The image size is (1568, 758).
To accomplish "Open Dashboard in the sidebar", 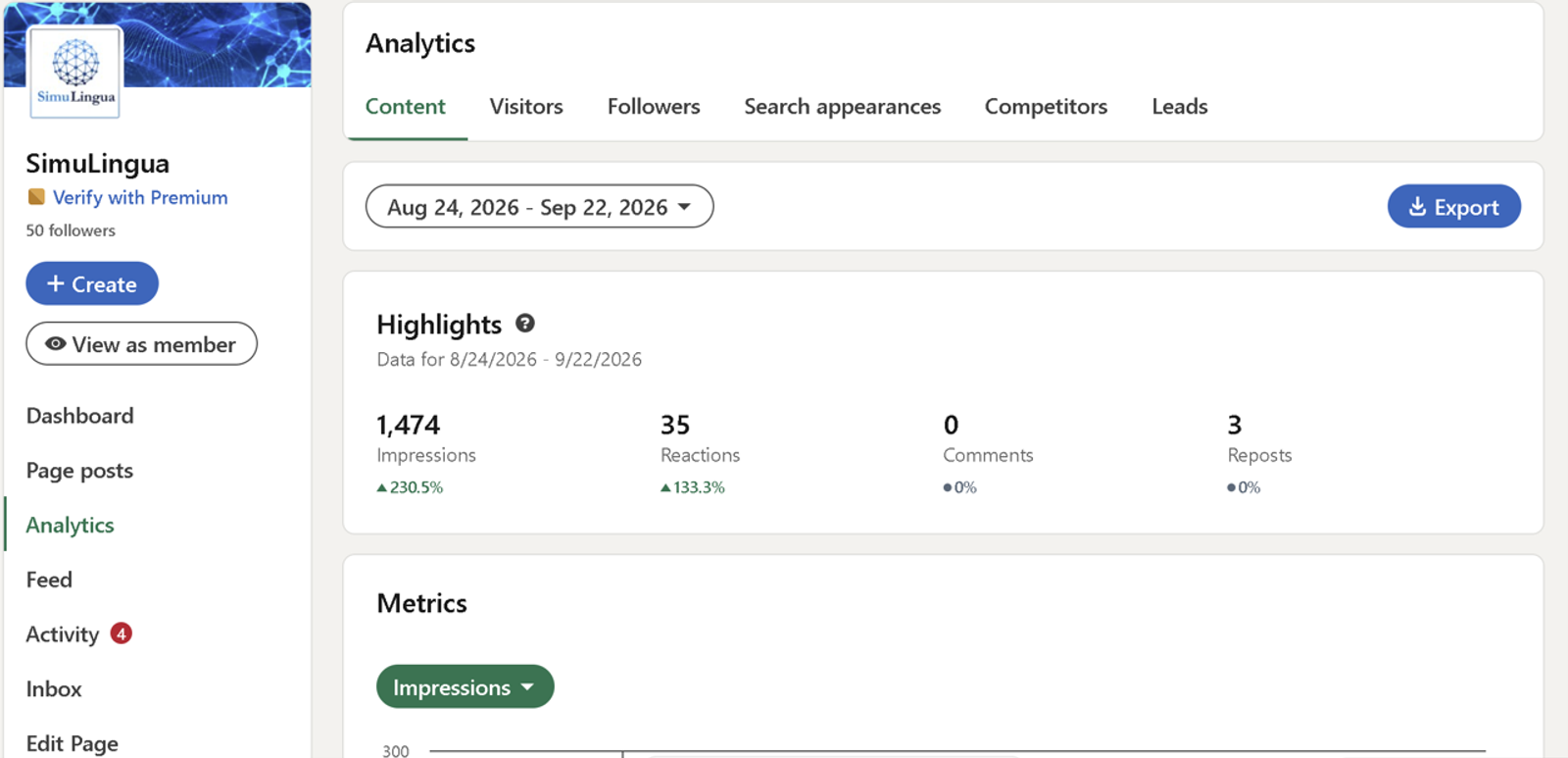I will pyautogui.click(x=80, y=416).
